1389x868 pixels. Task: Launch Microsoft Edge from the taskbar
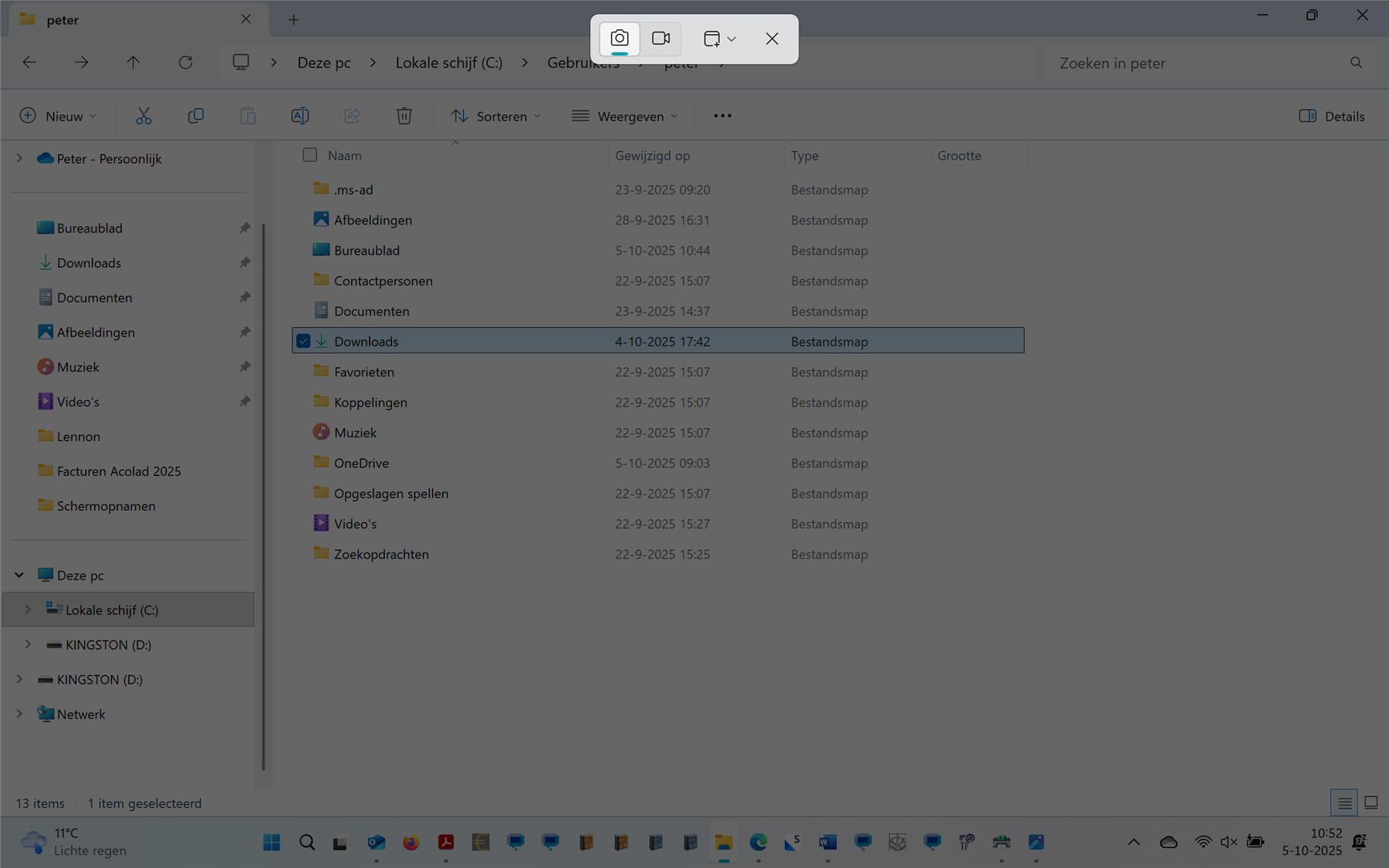(x=759, y=843)
